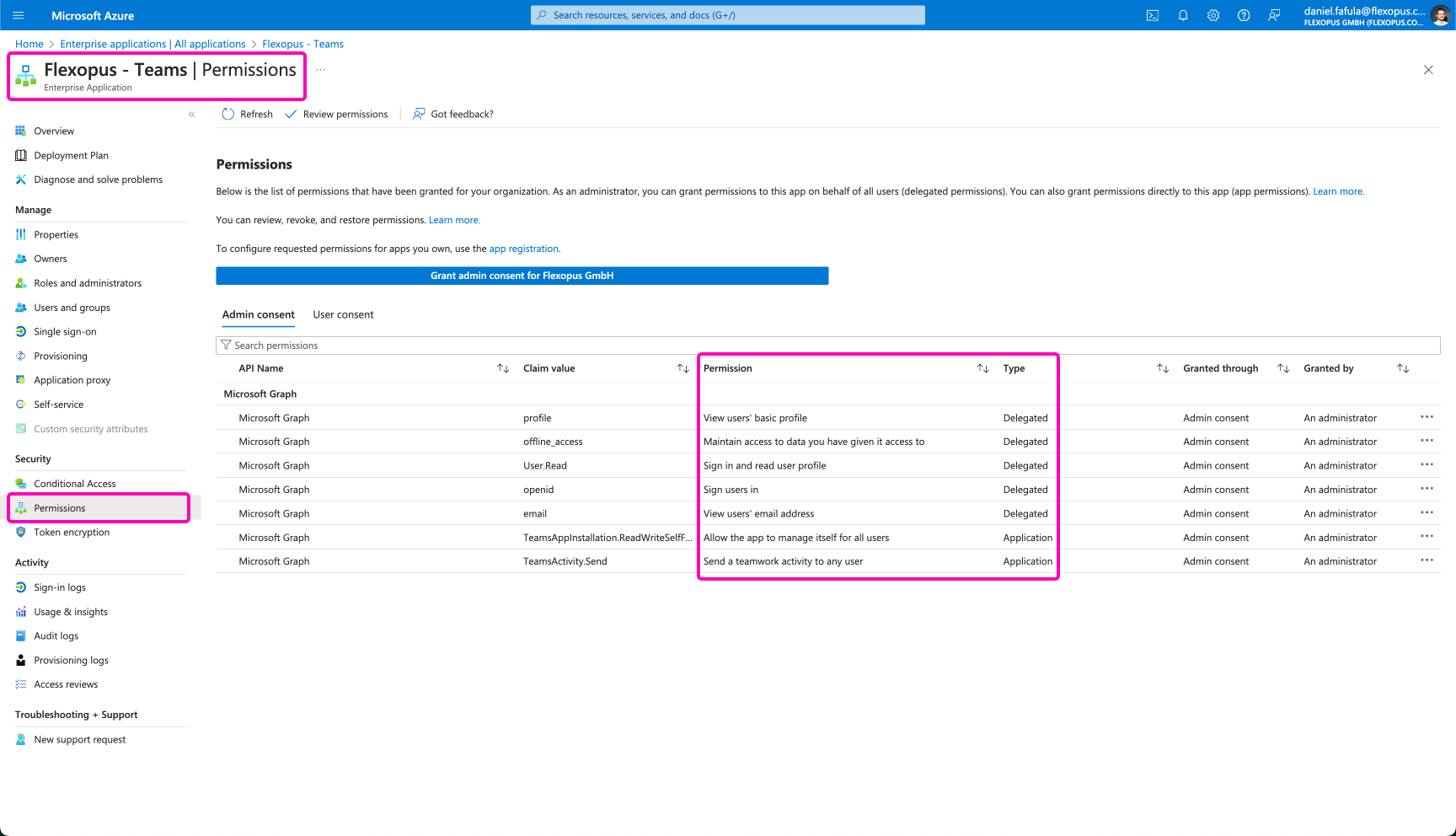Screen dimensions: 1456x836
Task: Open the notifications bell icon
Action: (1182, 15)
